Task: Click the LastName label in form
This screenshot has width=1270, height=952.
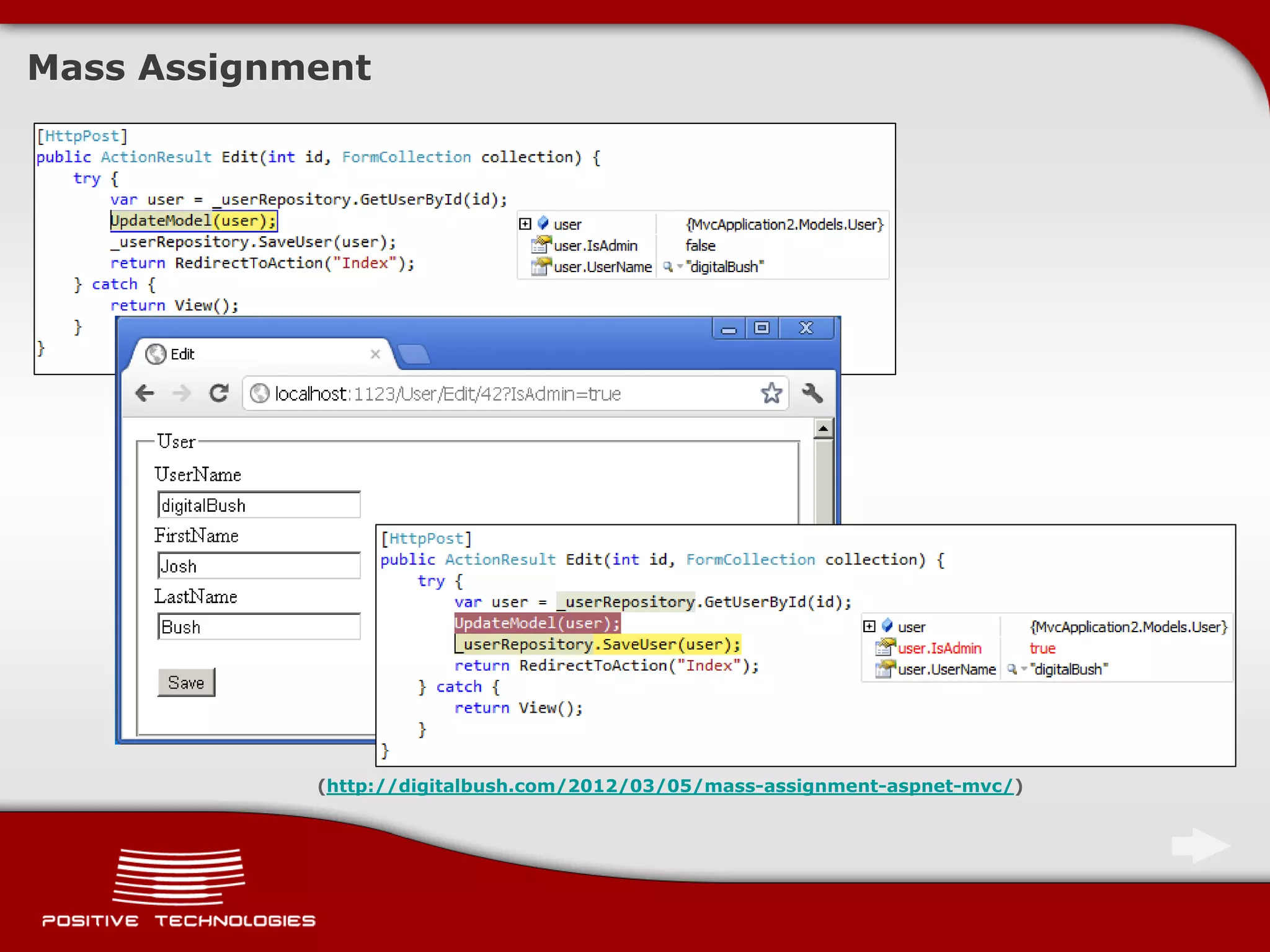Action: pyautogui.click(x=196, y=596)
